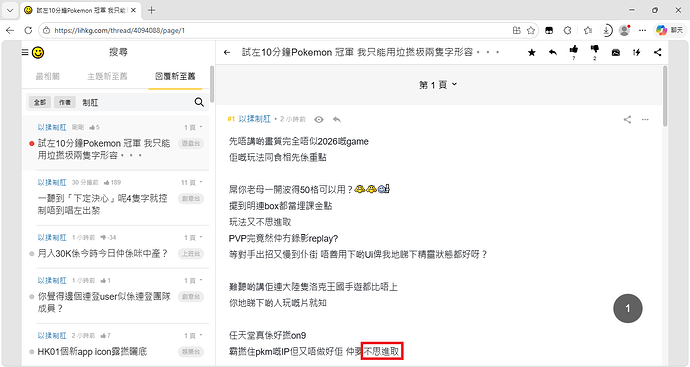Bookmark thread with the star icon
Viewport: 690px width, 367px height.
click(x=532, y=52)
